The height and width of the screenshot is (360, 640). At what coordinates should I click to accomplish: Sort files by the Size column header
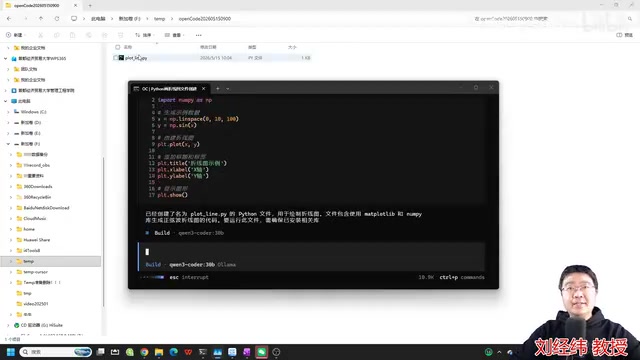[292, 47]
